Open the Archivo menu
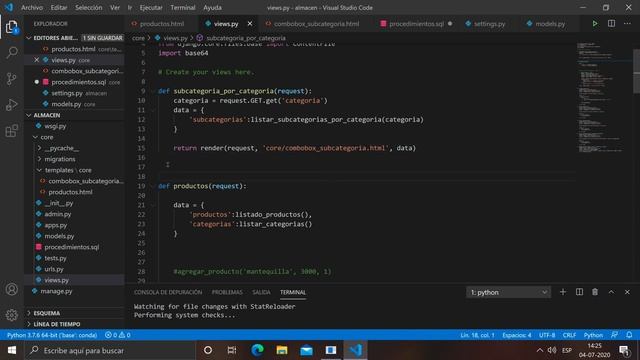The image size is (640, 360). click(x=32, y=7)
